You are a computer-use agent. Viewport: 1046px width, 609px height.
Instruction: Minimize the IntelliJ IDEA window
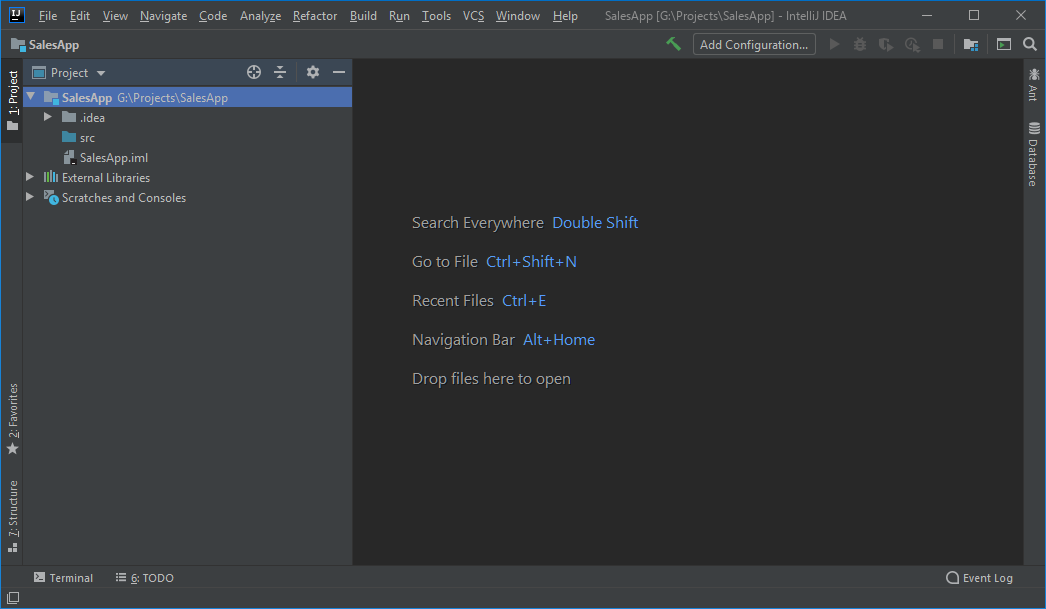927,15
